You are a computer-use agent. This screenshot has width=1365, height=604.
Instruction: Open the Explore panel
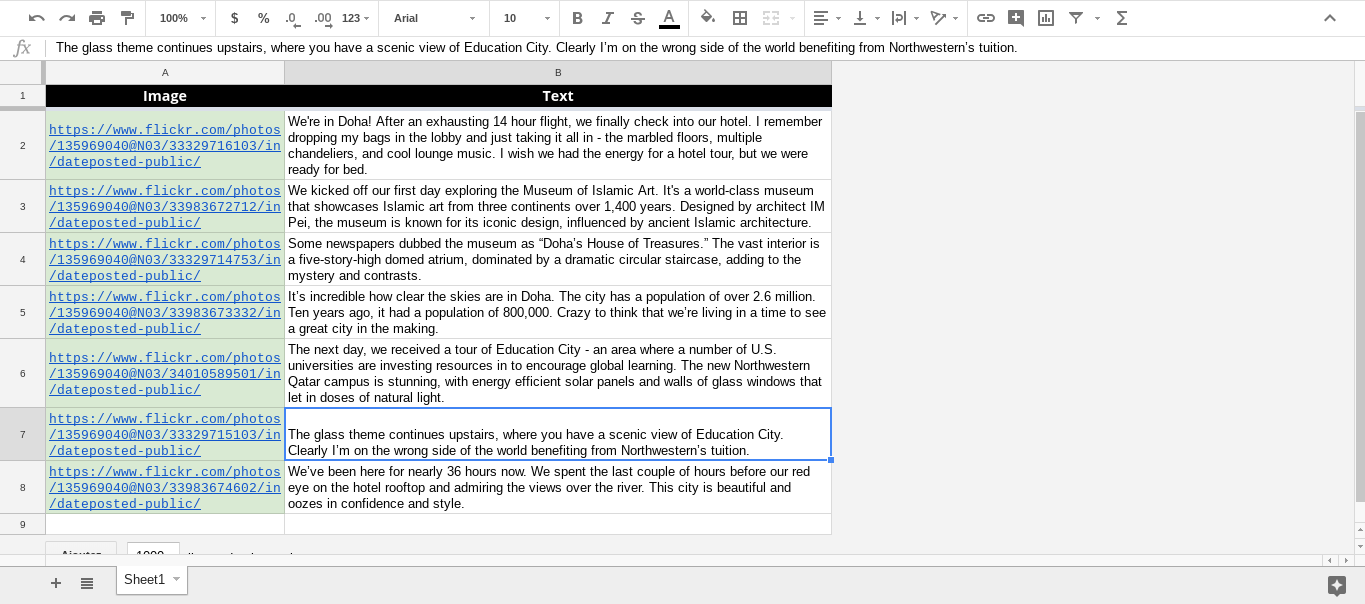[x=1337, y=586]
